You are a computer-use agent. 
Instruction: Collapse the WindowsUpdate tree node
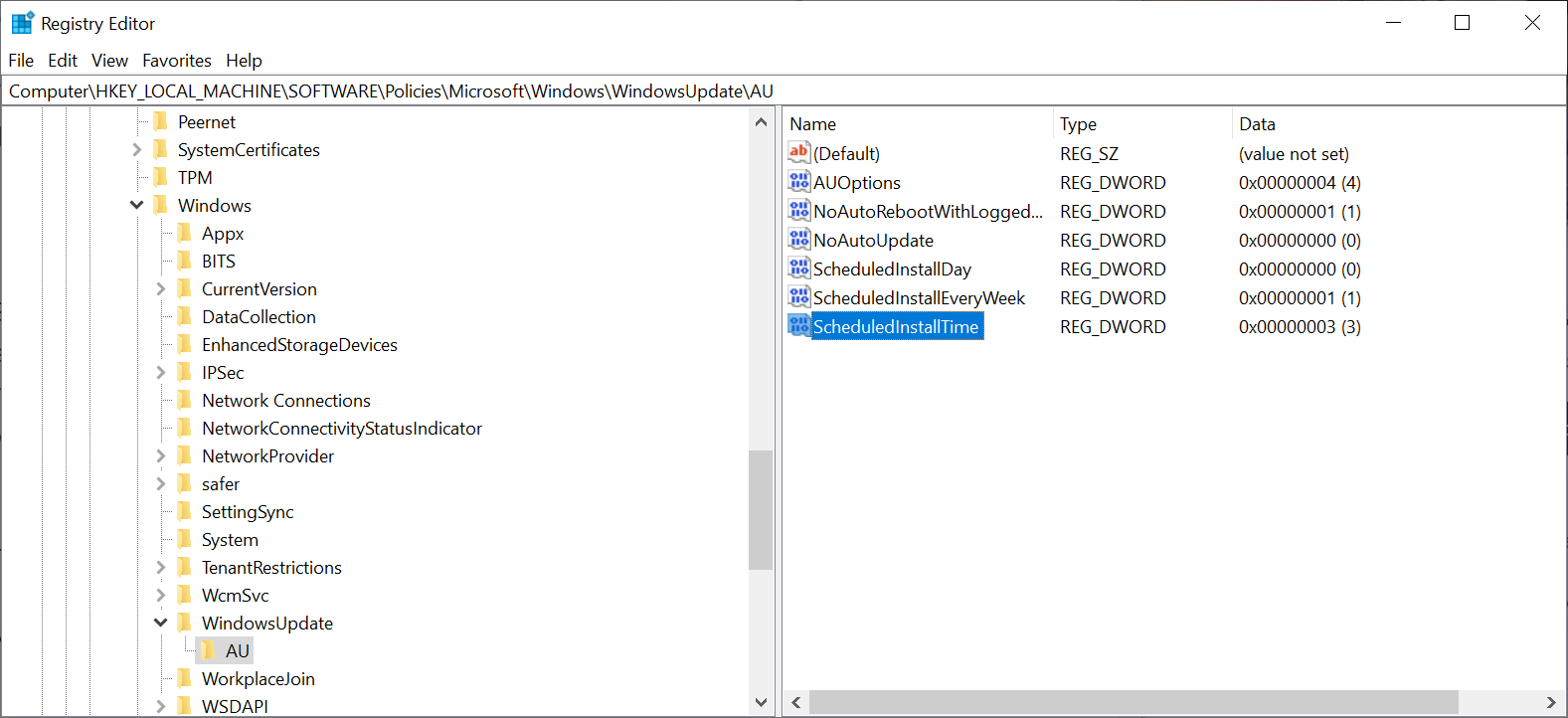tap(161, 623)
